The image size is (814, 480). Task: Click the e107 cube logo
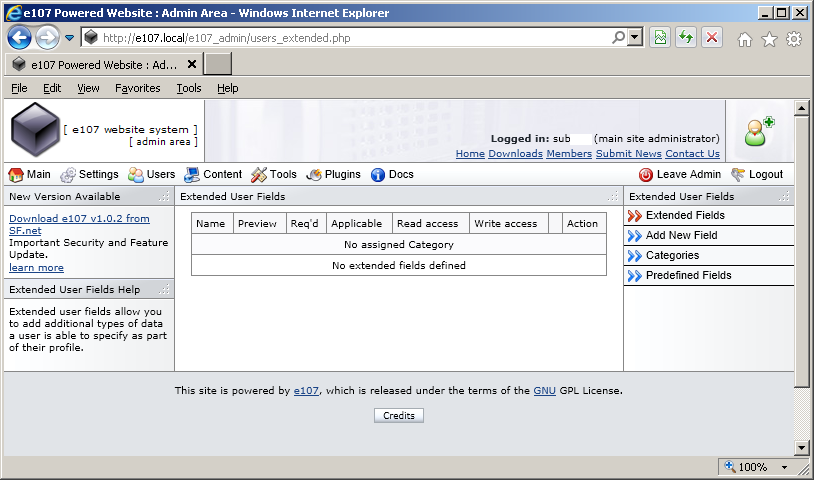pyautogui.click(x=35, y=130)
